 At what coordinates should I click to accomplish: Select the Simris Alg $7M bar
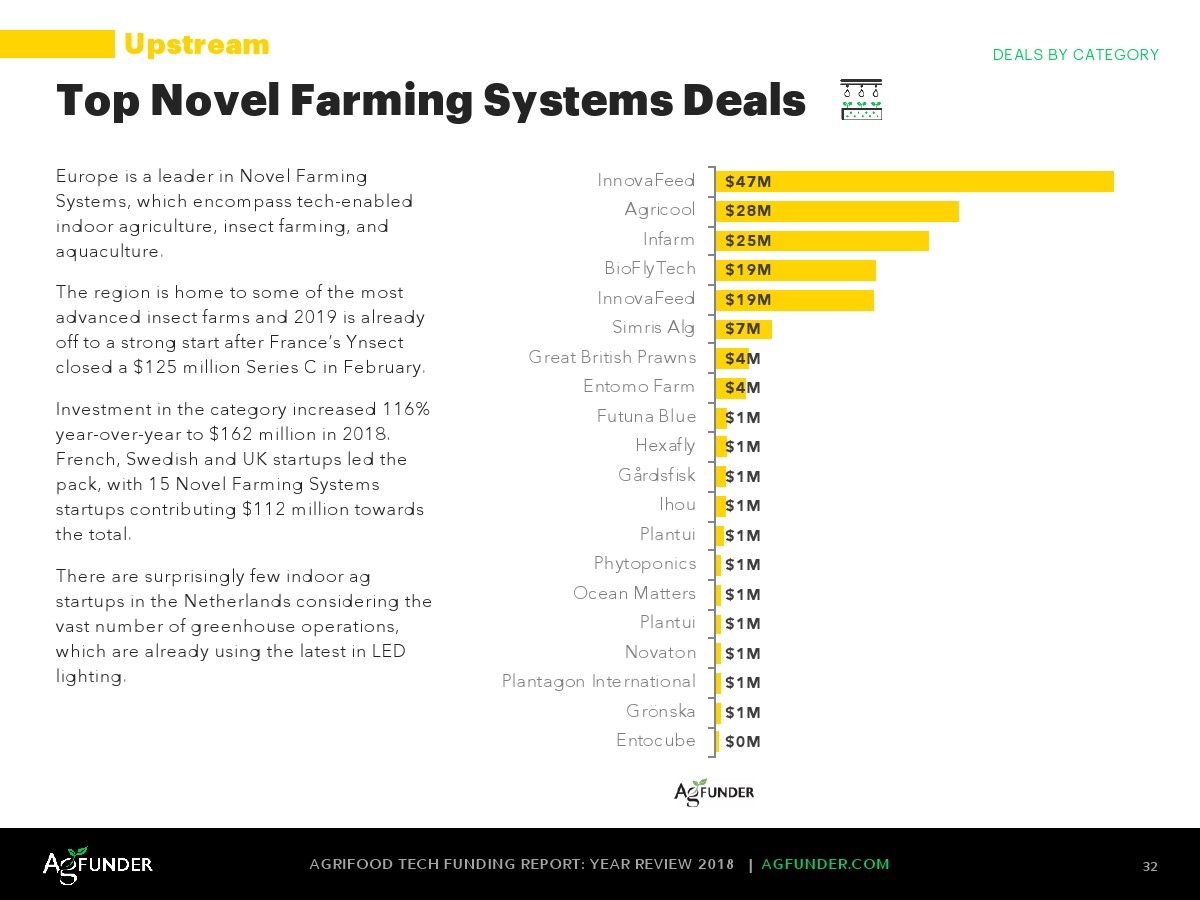743,329
